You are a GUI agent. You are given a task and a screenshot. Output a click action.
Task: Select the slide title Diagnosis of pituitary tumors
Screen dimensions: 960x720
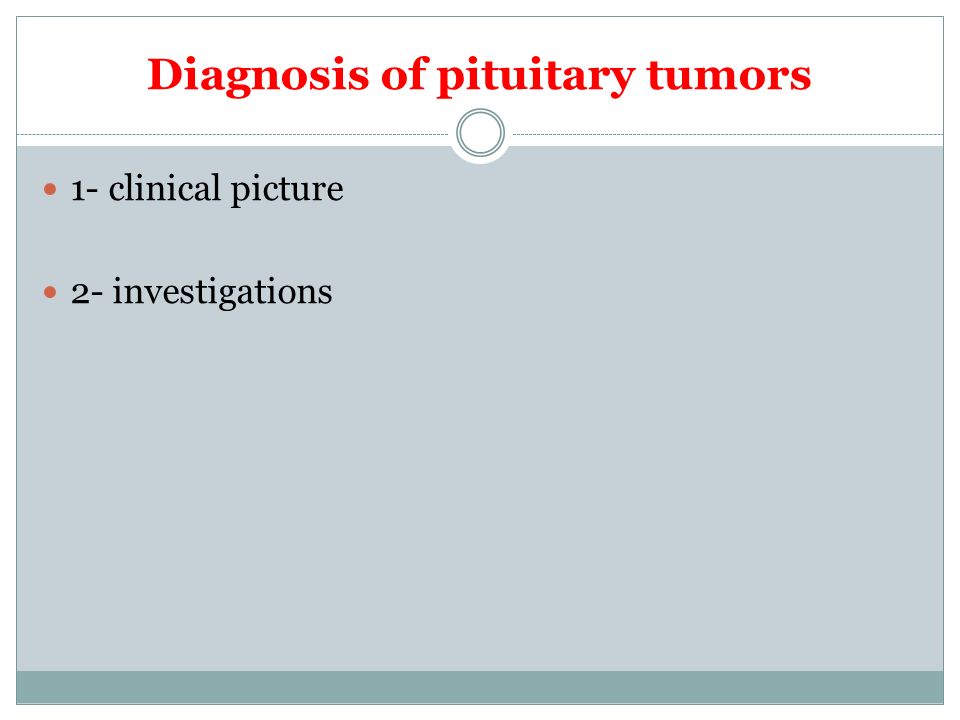[x=479, y=75]
